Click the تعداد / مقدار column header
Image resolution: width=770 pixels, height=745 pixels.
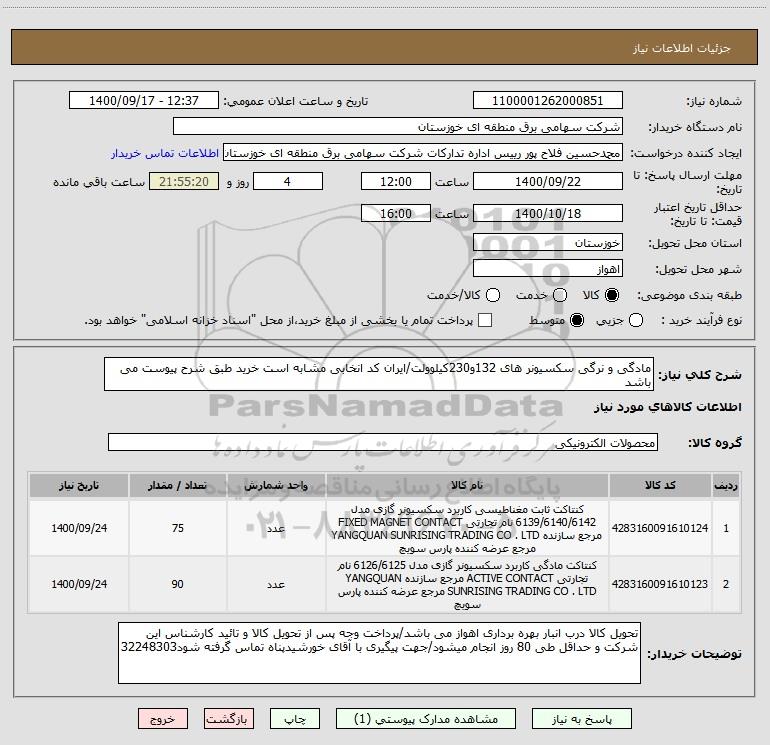[178, 485]
